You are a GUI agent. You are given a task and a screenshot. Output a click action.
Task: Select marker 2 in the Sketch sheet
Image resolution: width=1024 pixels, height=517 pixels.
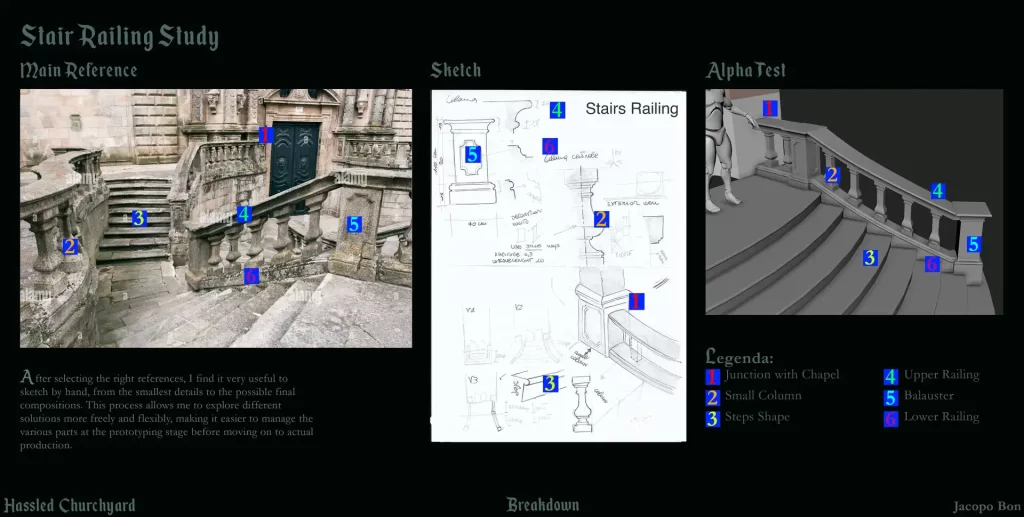(601, 219)
